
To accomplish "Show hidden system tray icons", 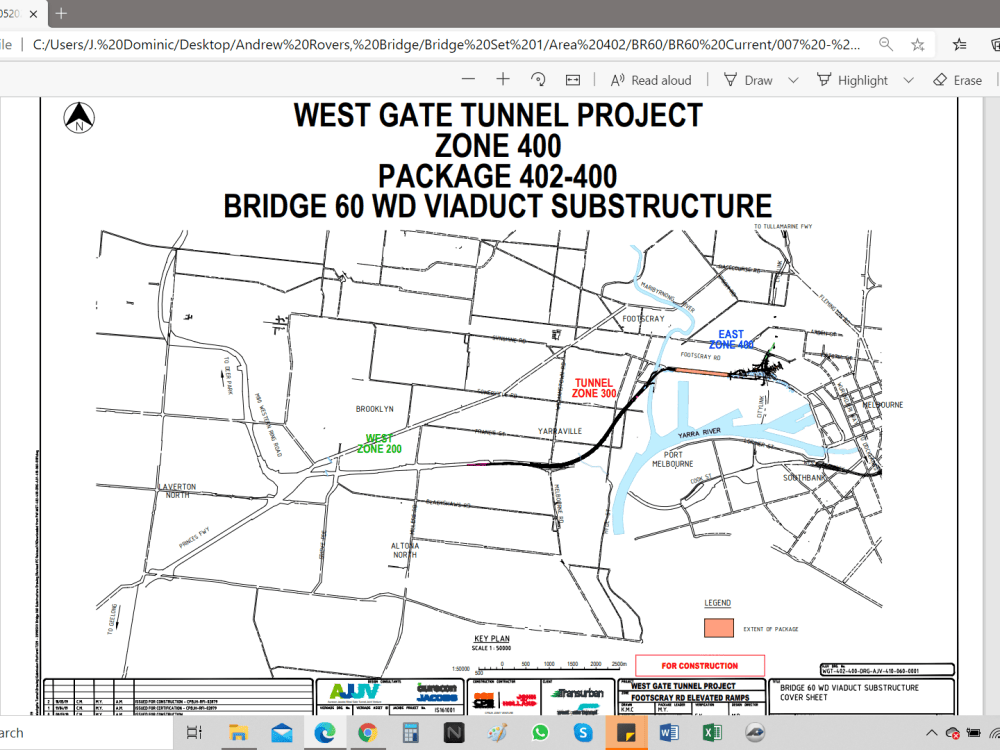I will 932,733.
